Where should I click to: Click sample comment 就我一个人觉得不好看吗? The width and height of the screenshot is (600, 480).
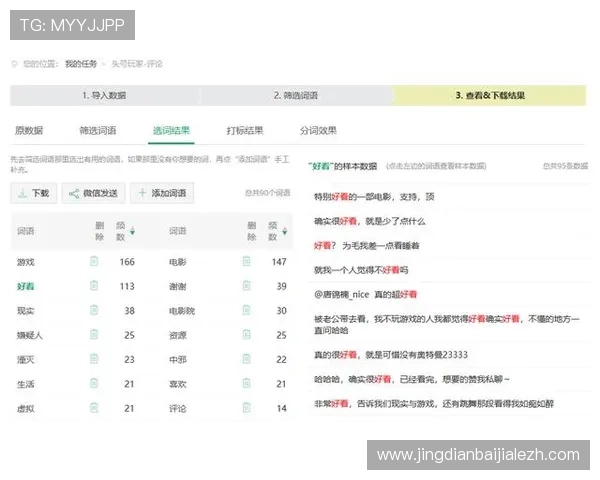coord(361,270)
